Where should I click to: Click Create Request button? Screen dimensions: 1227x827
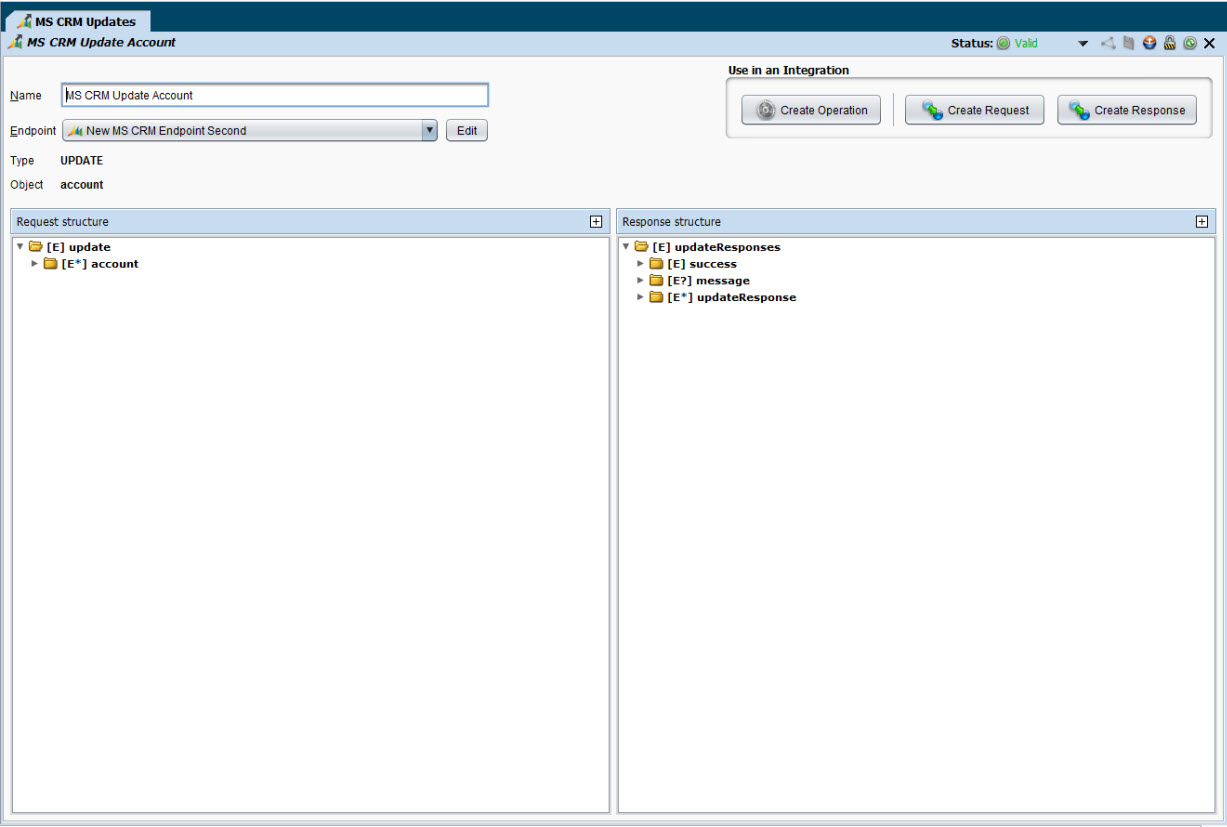(975, 110)
